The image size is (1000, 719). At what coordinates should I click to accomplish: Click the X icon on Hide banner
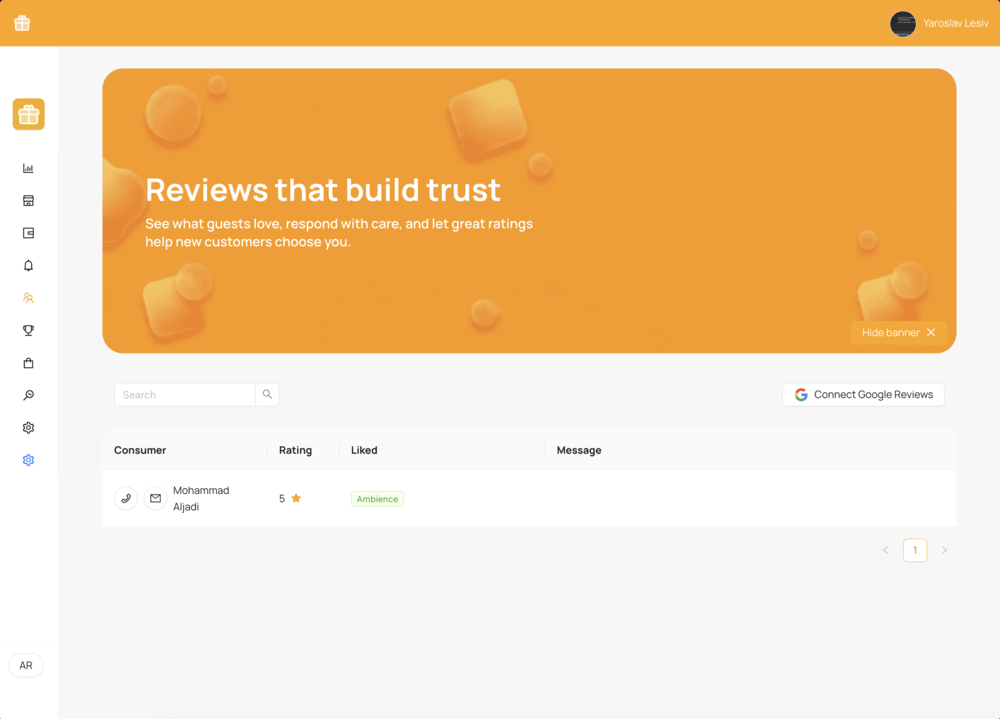[x=931, y=332]
